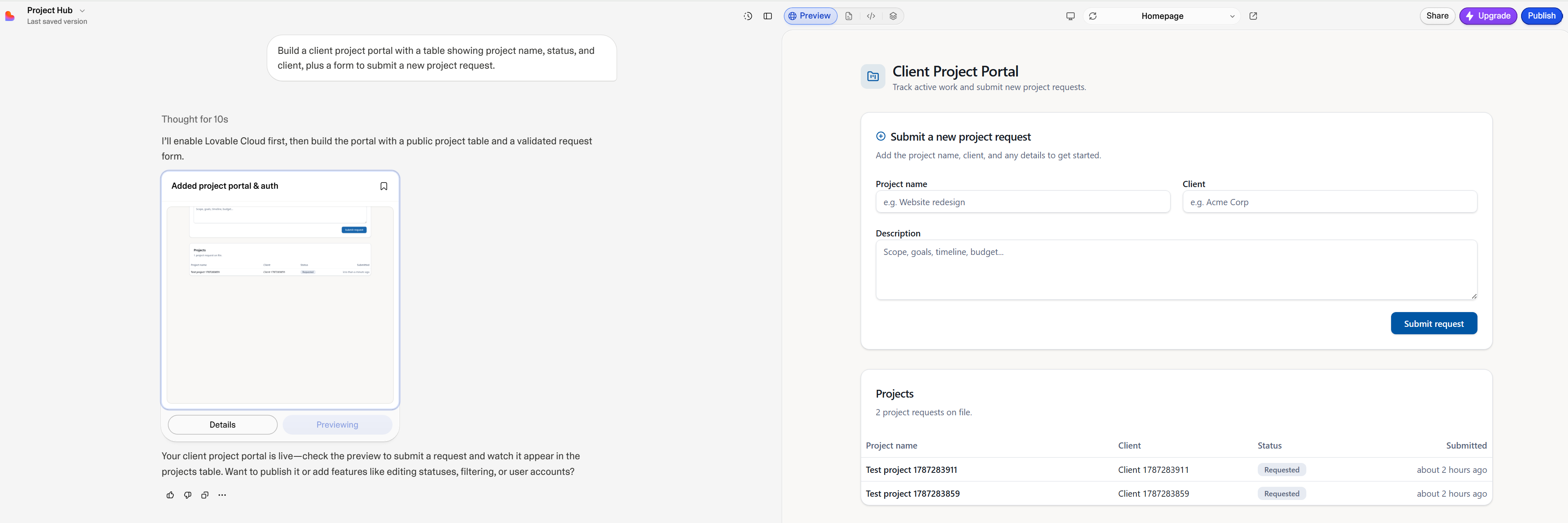Click the plus circle icon beside Submit heading
The image size is (1568, 523).
click(x=880, y=136)
